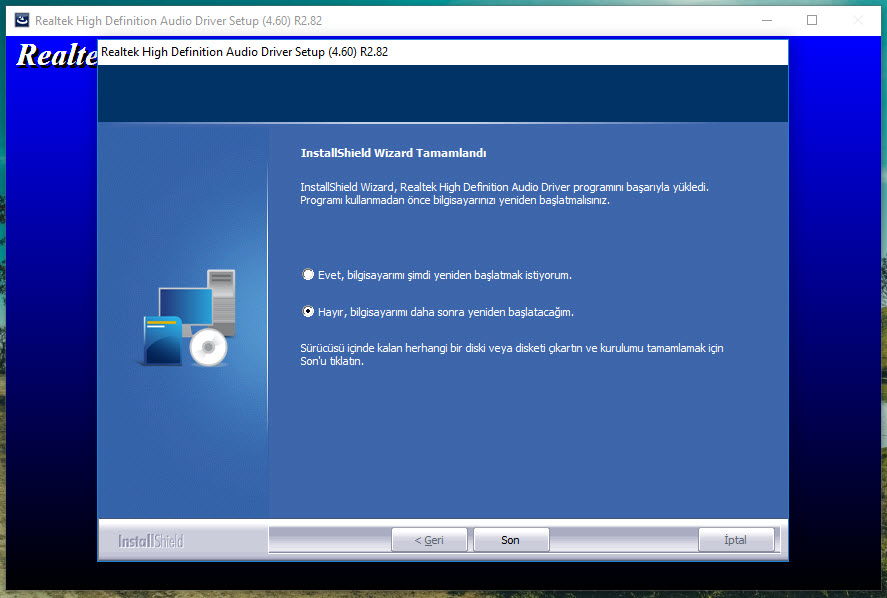This screenshot has width=887, height=598.
Task: Click the Son button to finish
Action: pyautogui.click(x=511, y=540)
